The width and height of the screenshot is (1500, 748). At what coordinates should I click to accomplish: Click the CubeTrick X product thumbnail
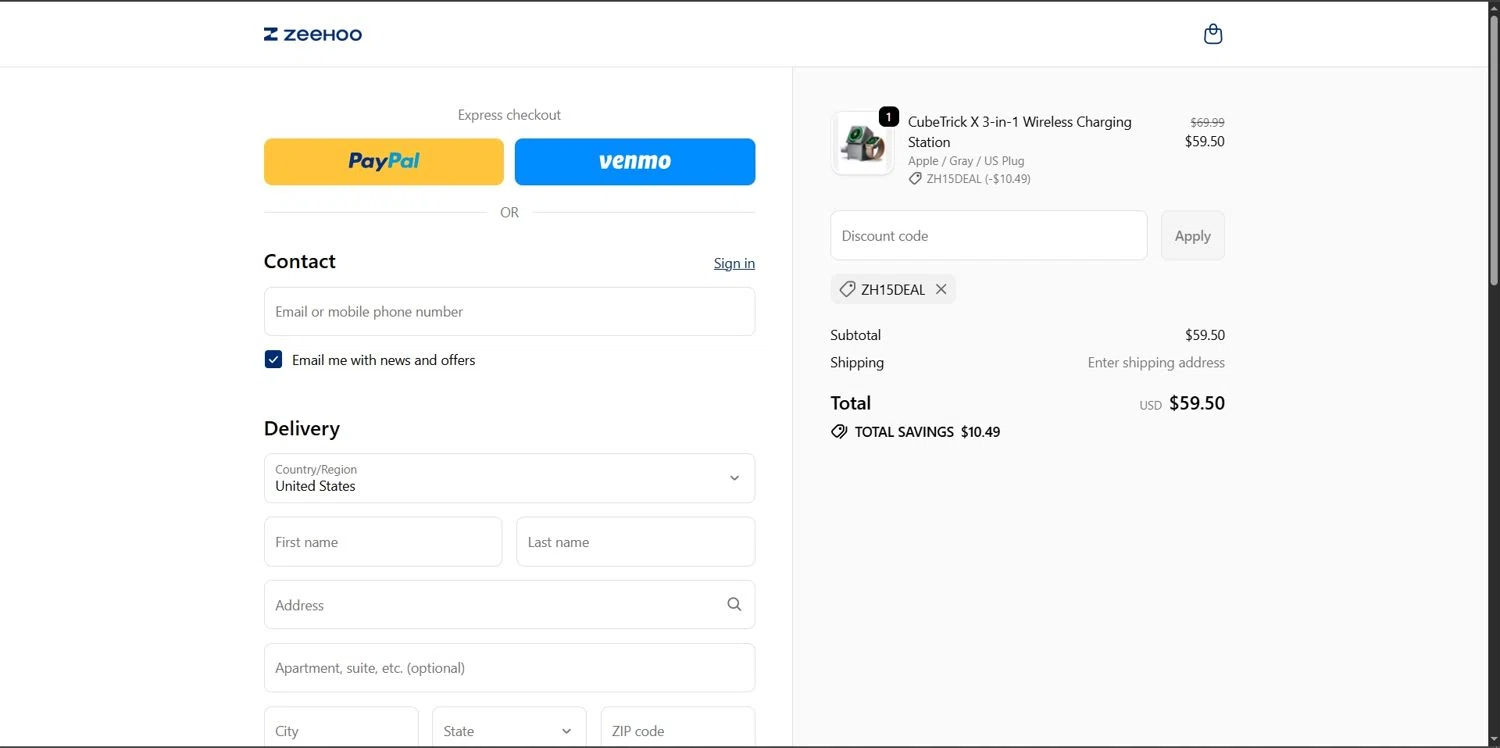pyautogui.click(x=862, y=143)
